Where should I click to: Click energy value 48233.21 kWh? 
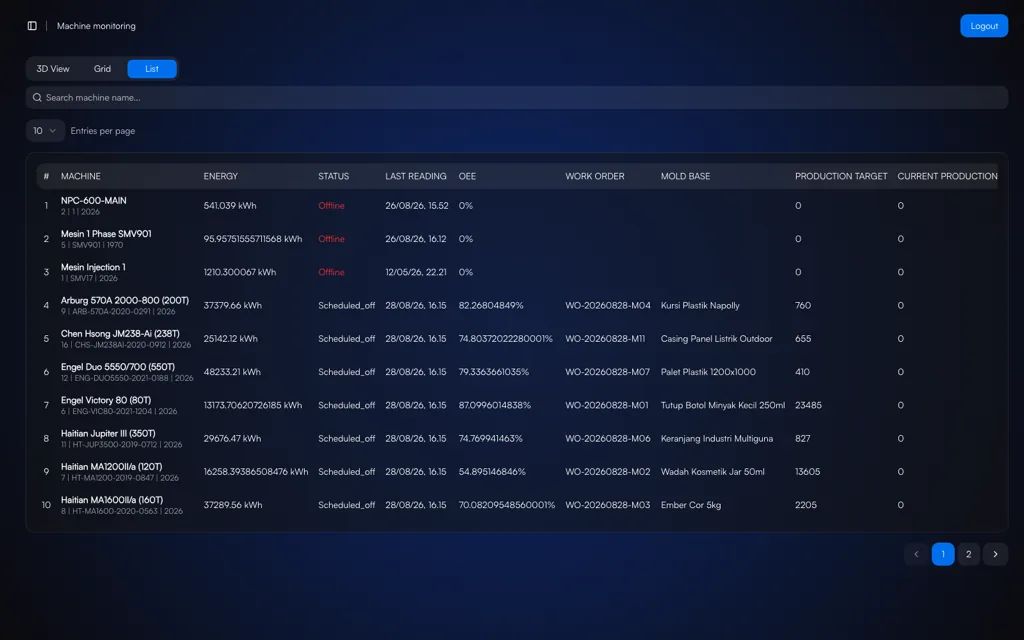pyautogui.click(x=232, y=372)
